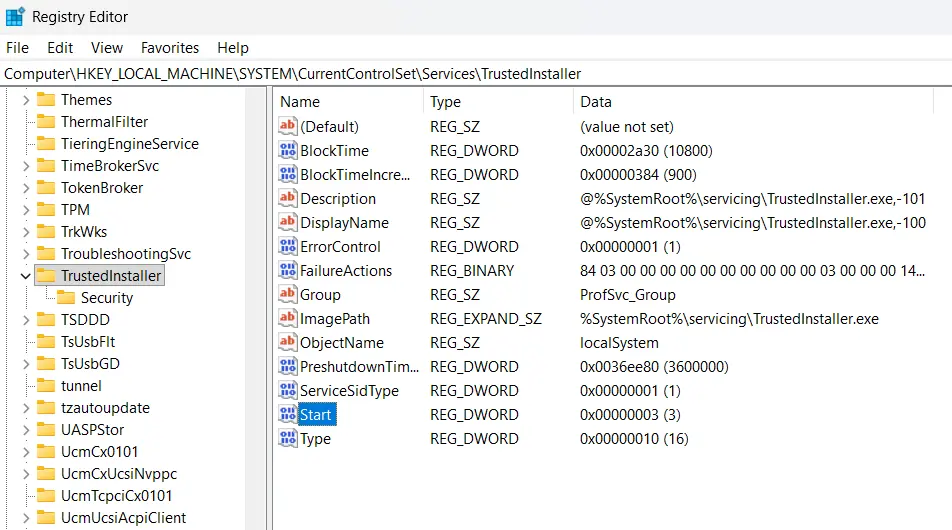
Task: Click the string icon beside Group value
Action: 288,294
